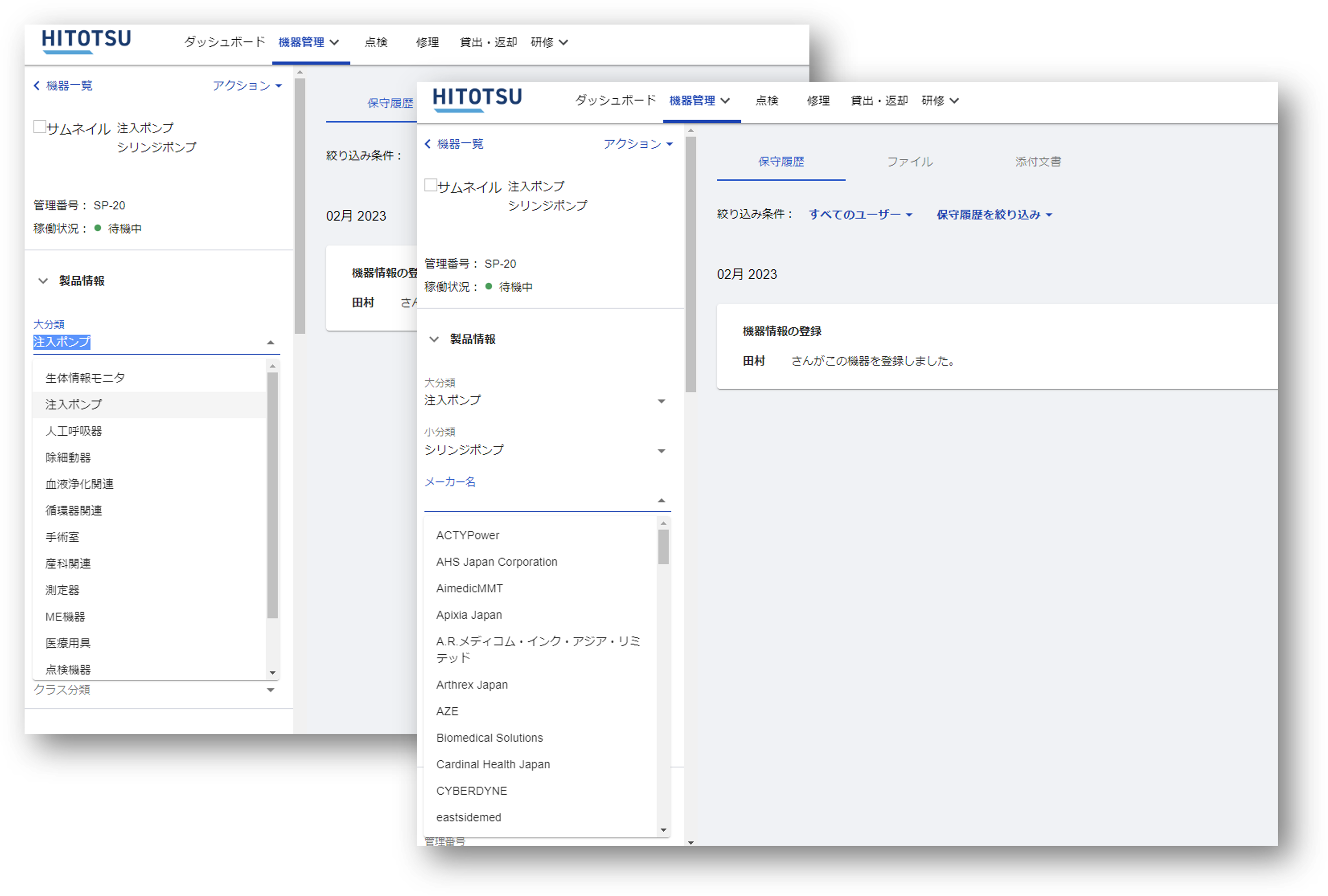Image resolution: width=1328 pixels, height=896 pixels.
Task: Click front window sidebar scrollbar thumb
Action: tap(691, 264)
